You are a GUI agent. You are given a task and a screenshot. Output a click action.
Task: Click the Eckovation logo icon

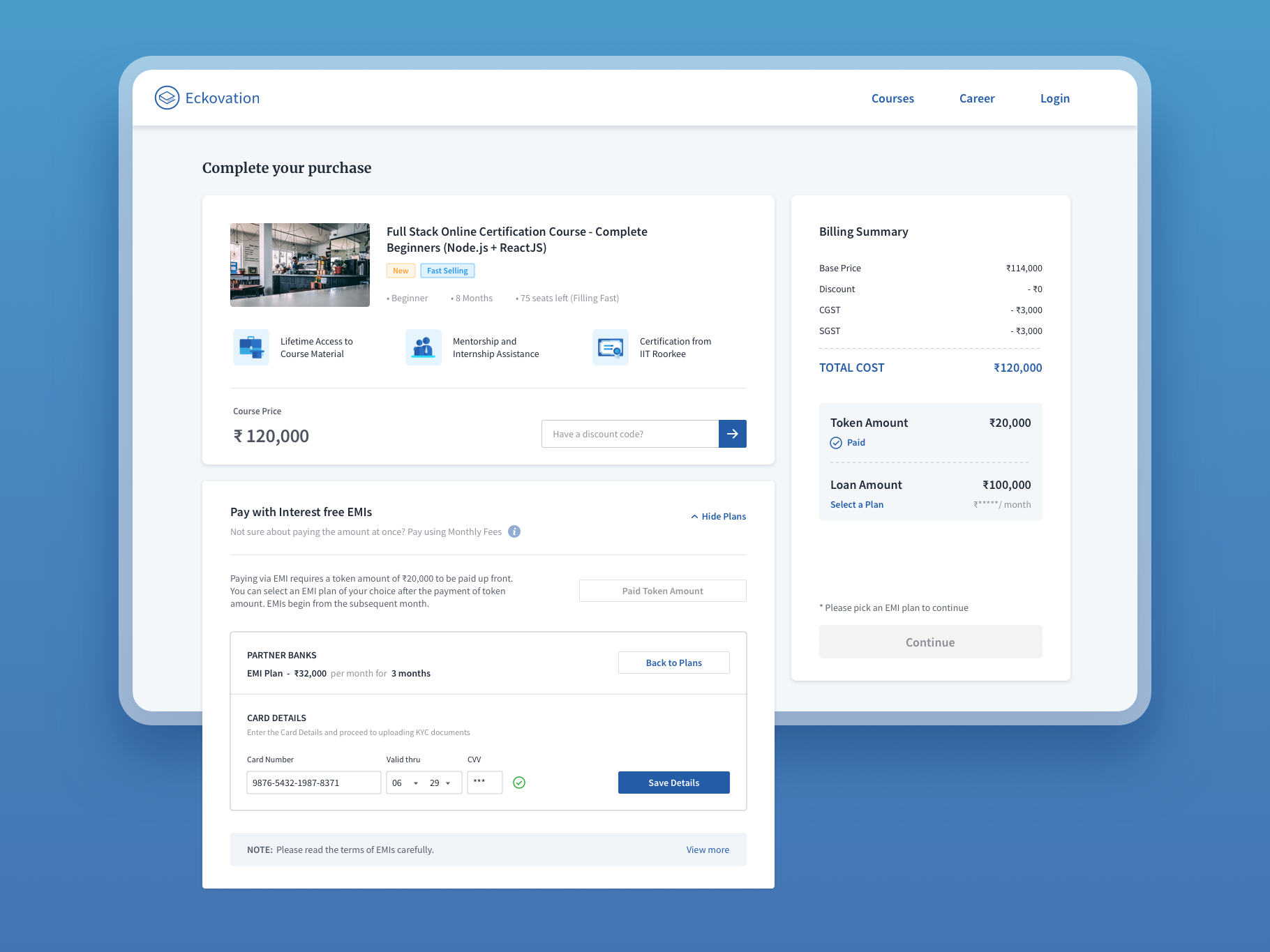[167, 98]
